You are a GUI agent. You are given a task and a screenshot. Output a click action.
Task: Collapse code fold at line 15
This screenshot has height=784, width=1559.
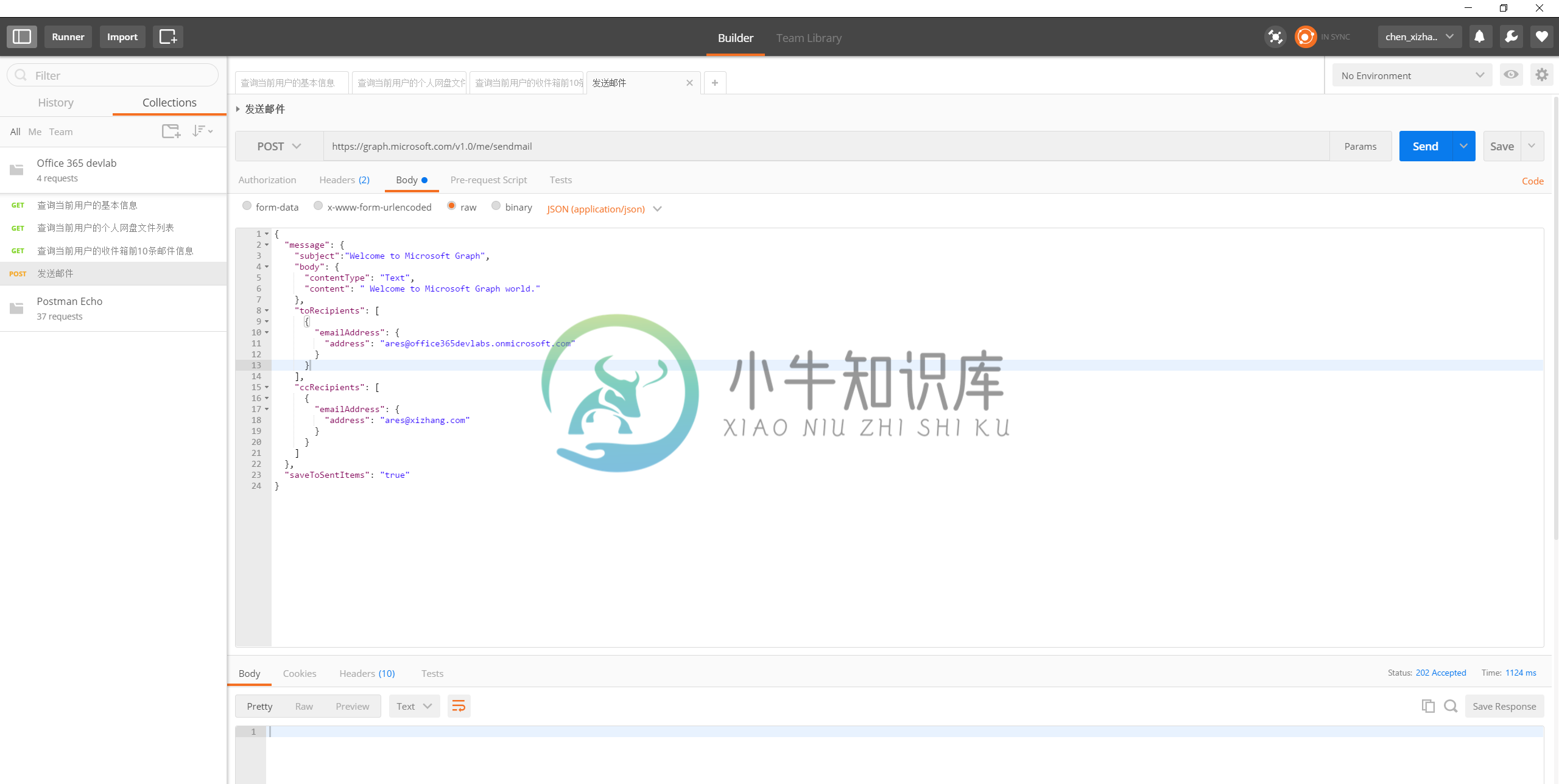[x=267, y=387]
